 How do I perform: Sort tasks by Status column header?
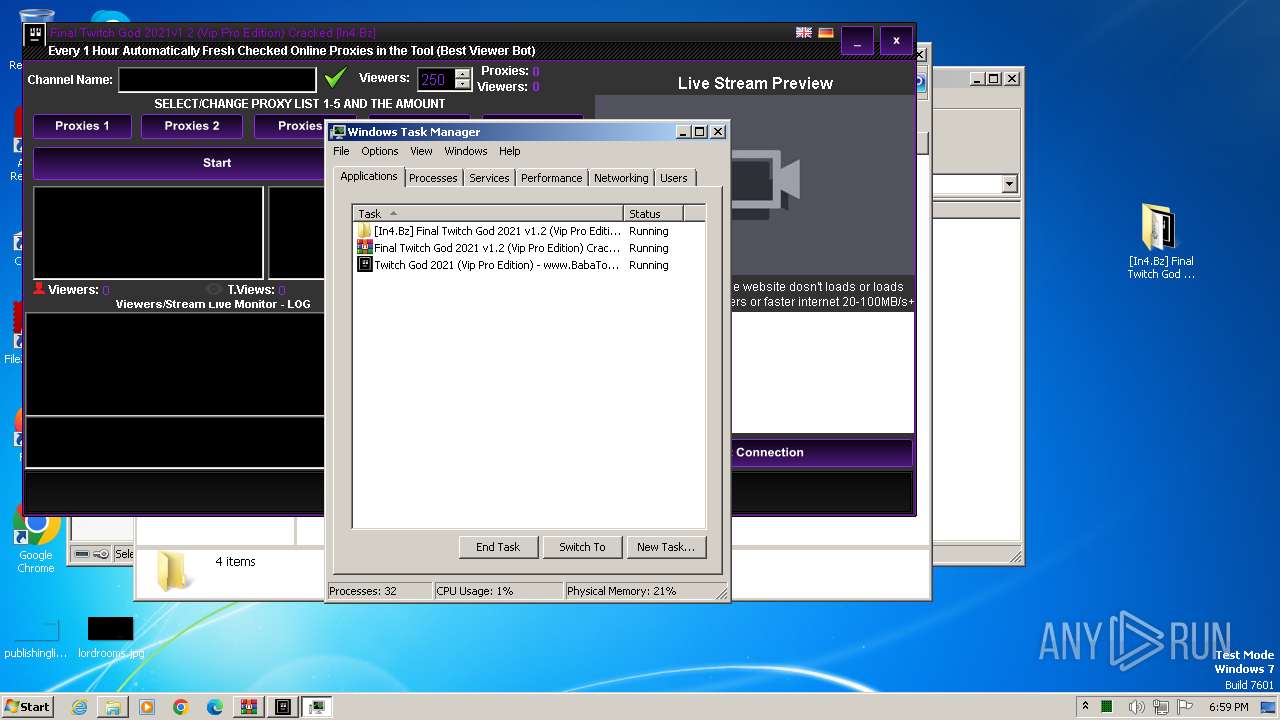pos(654,213)
